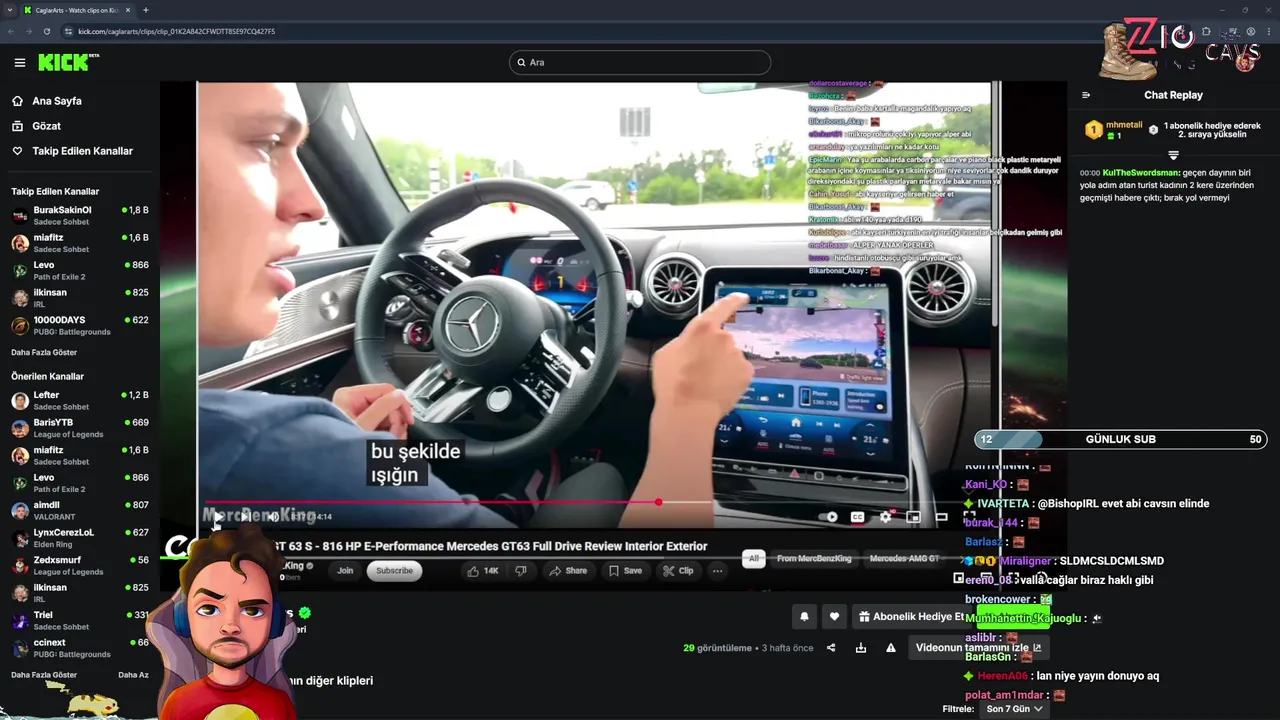Viewport: 1280px width, 720px height.
Task: Expand recommended list via bottom Daha Fazla Göster
Action: coord(44,675)
